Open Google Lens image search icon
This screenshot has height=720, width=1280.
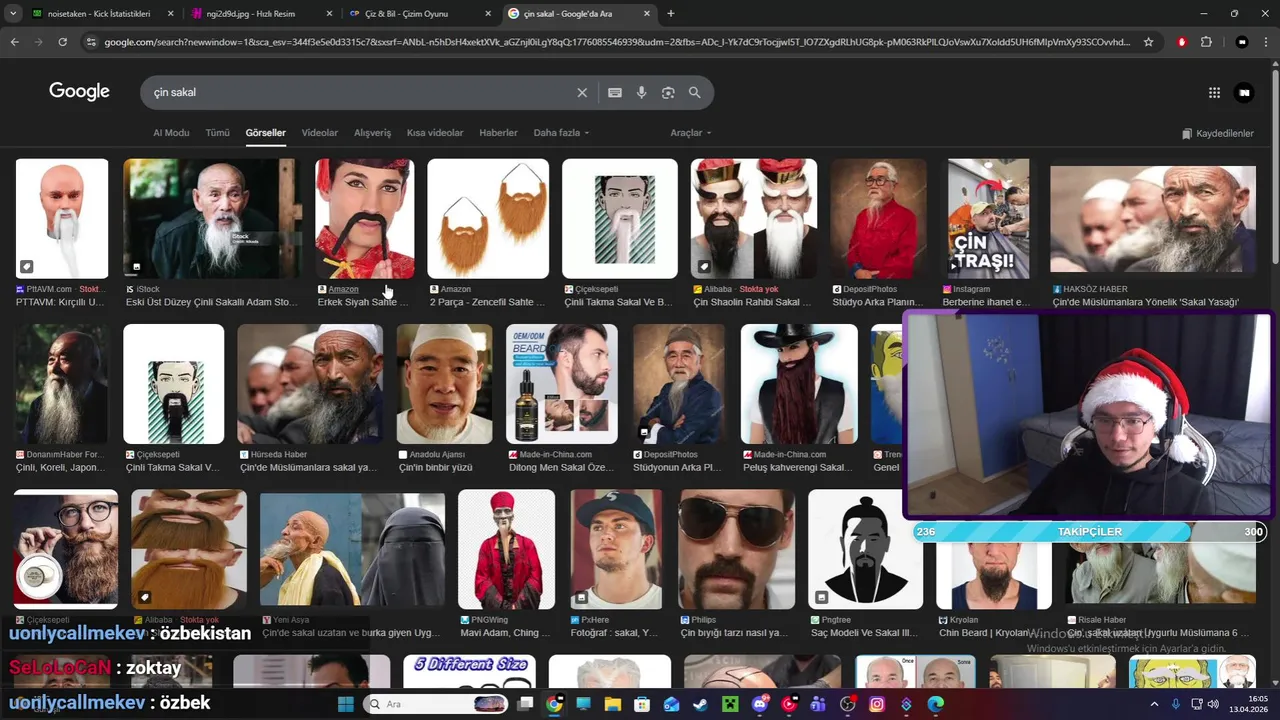[x=668, y=92]
